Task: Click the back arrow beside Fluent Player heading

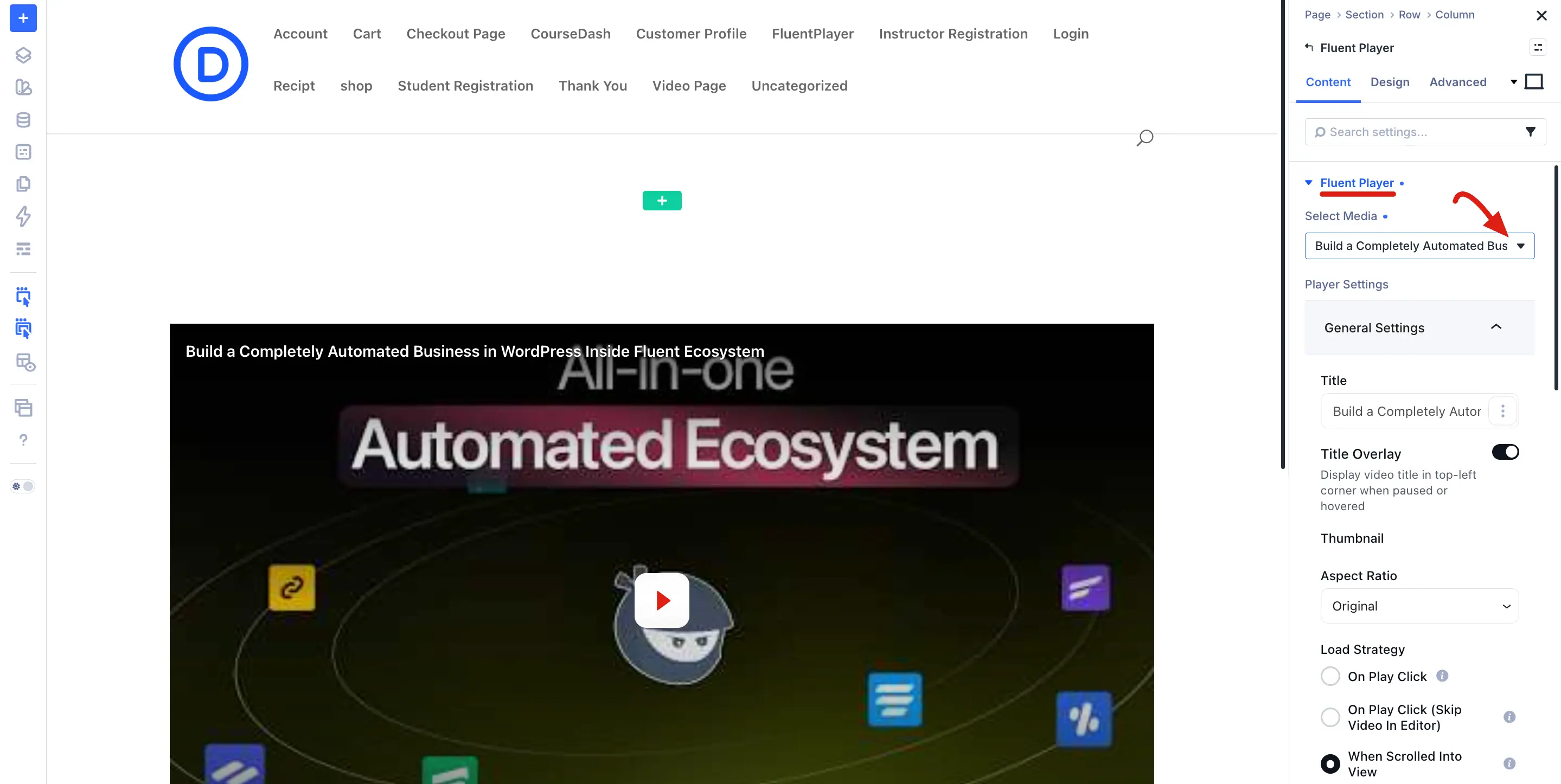Action: pos(1309,47)
